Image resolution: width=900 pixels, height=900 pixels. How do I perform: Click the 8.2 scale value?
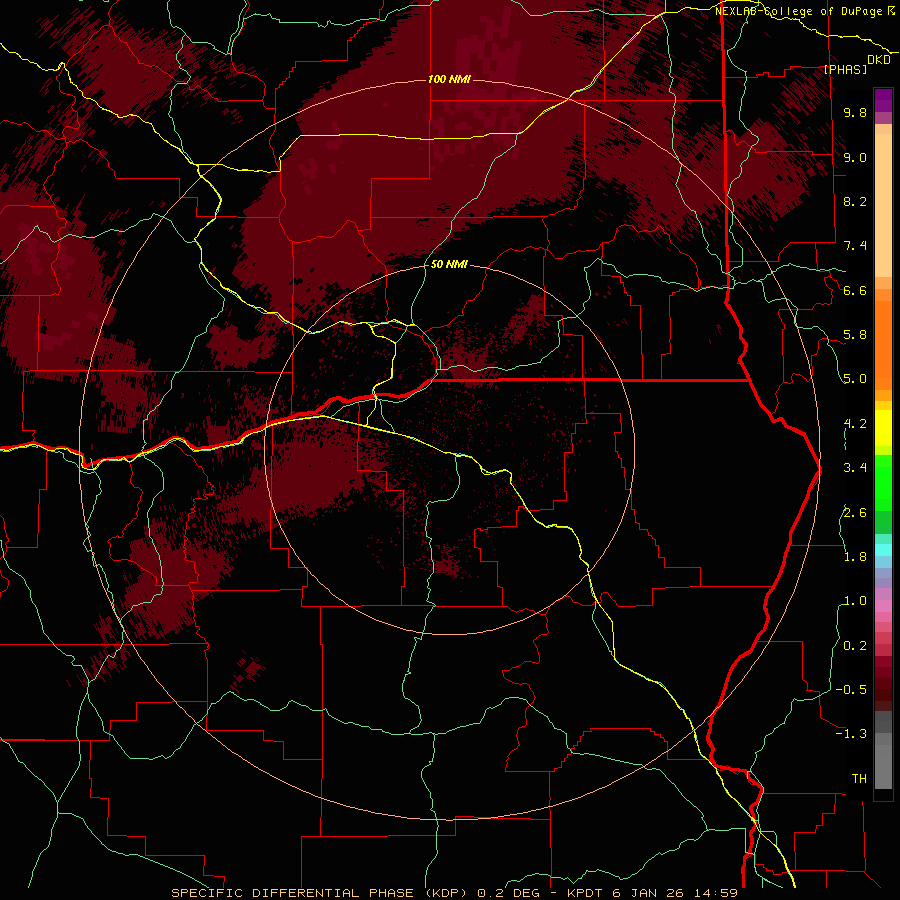point(855,201)
